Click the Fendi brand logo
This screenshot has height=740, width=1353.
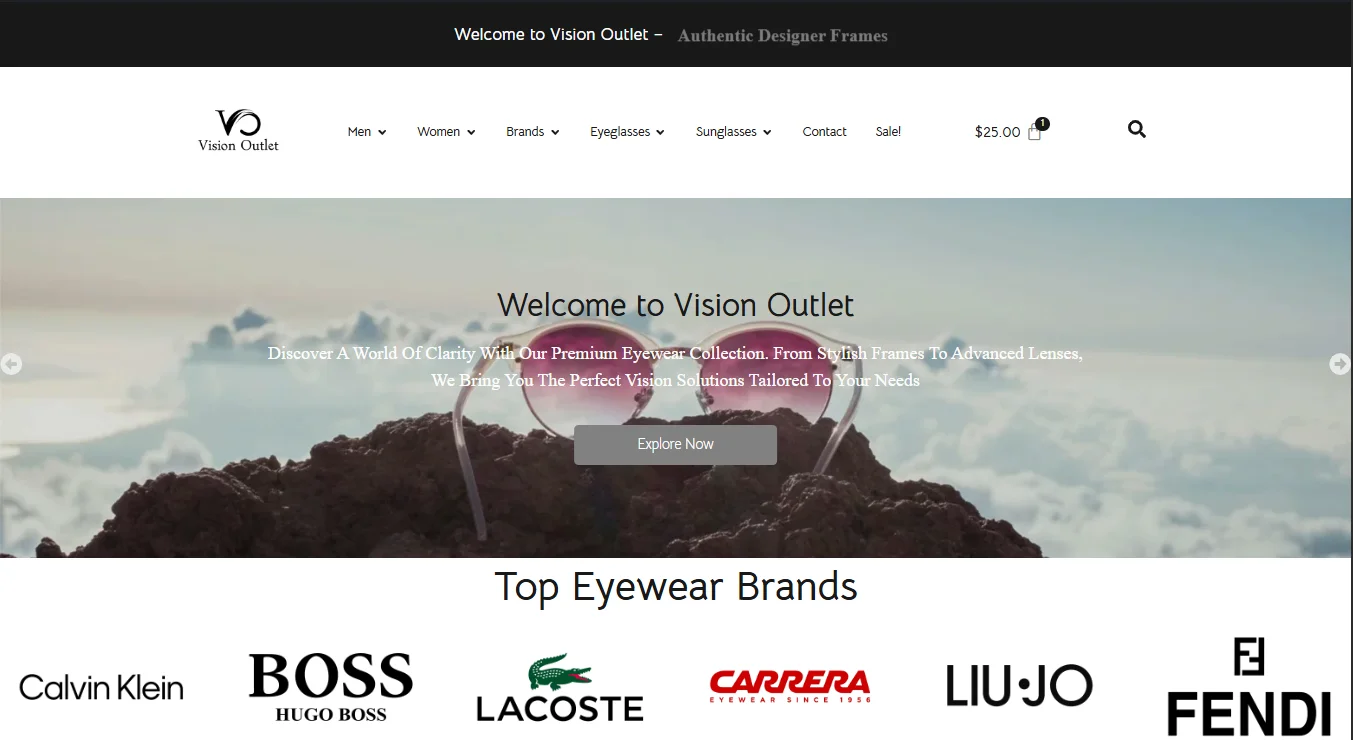(x=1249, y=687)
